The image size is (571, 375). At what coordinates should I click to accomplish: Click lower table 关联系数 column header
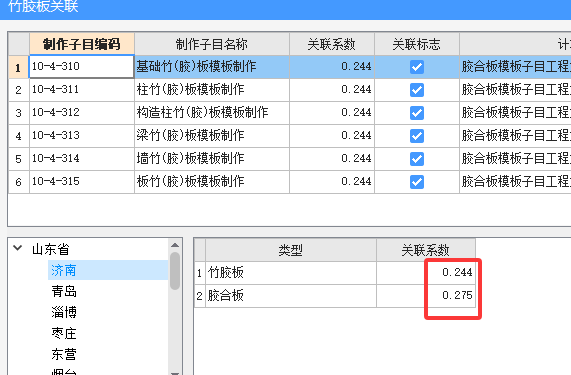click(x=426, y=250)
